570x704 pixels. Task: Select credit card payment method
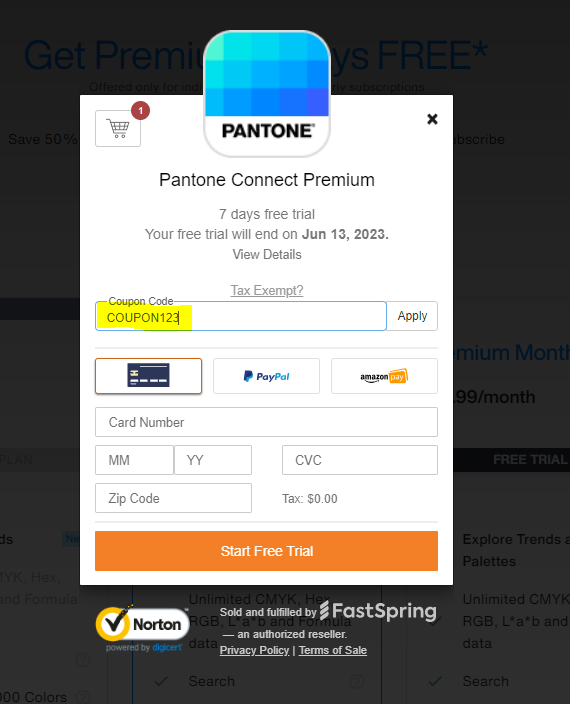pyautogui.click(x=149, y=376)
